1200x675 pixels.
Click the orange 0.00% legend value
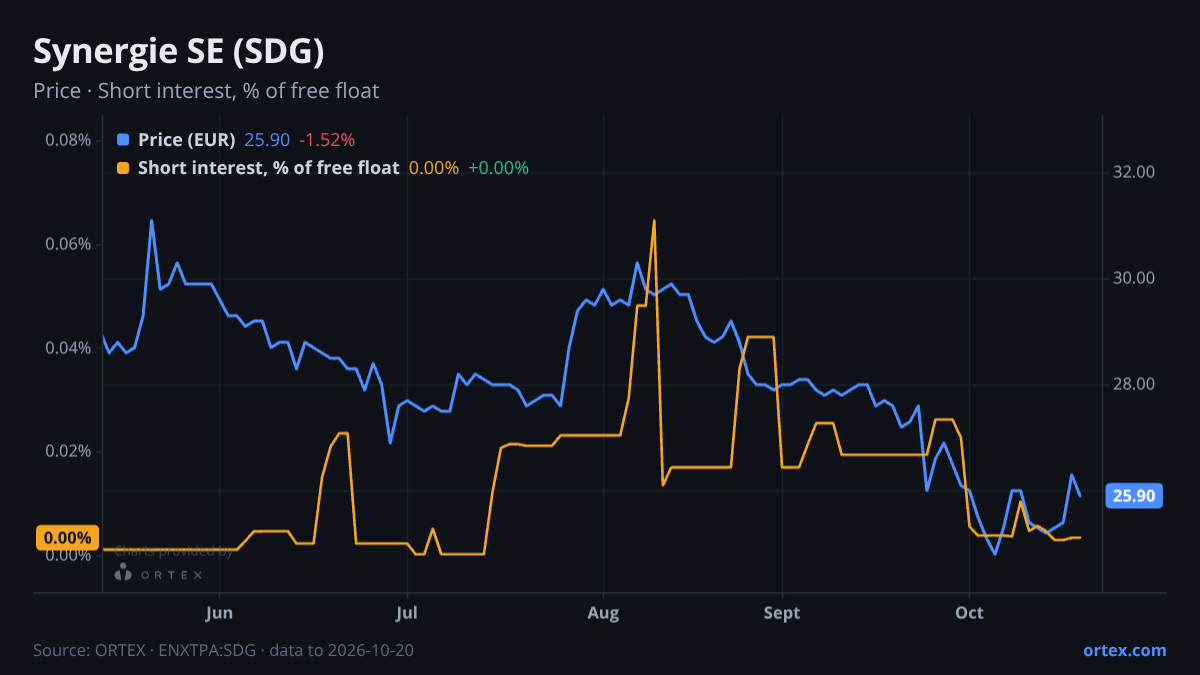tap(434, 168)
